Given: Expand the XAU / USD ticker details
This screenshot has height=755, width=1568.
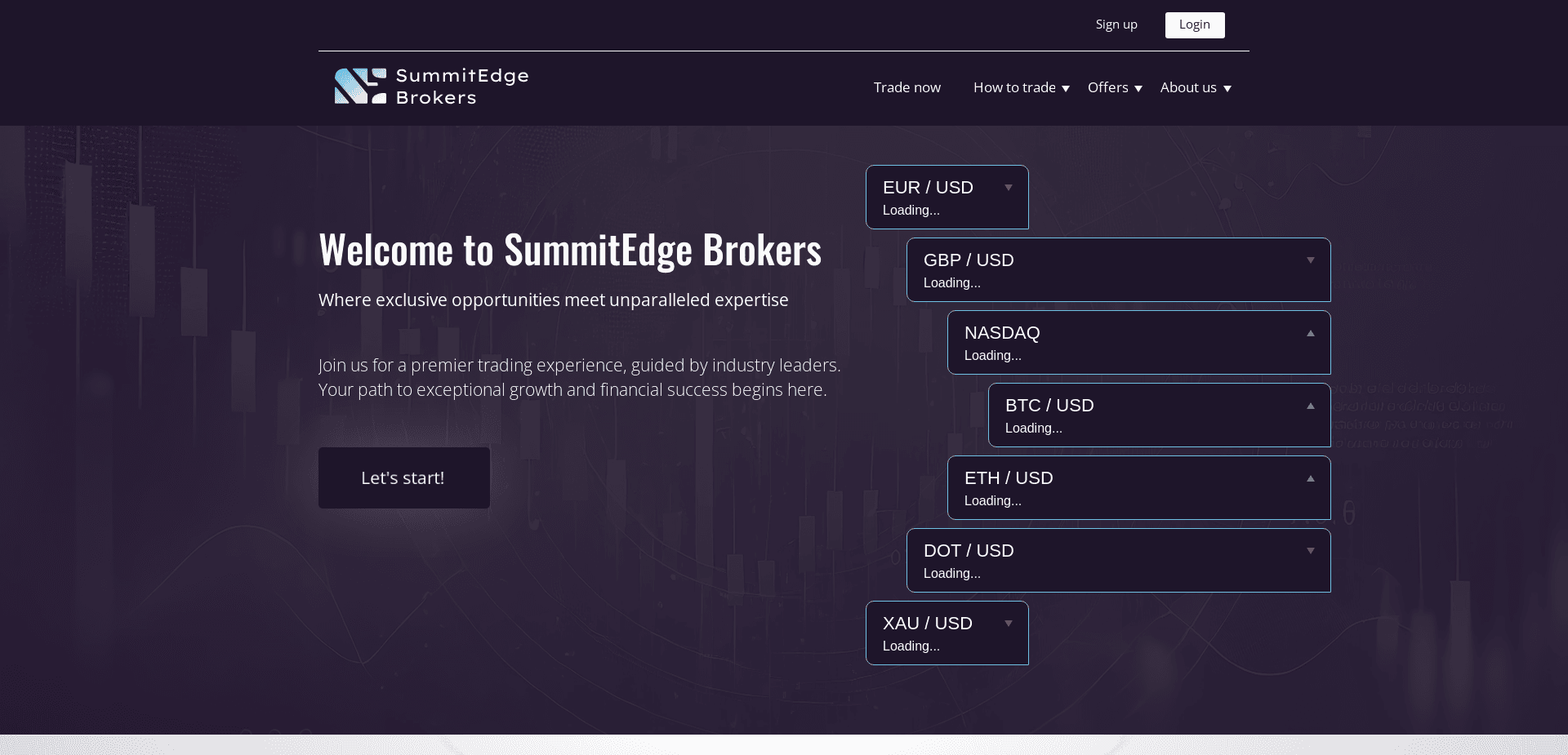Looking at the screenshot, I should pyautogui.click(x=1009, y=623).
